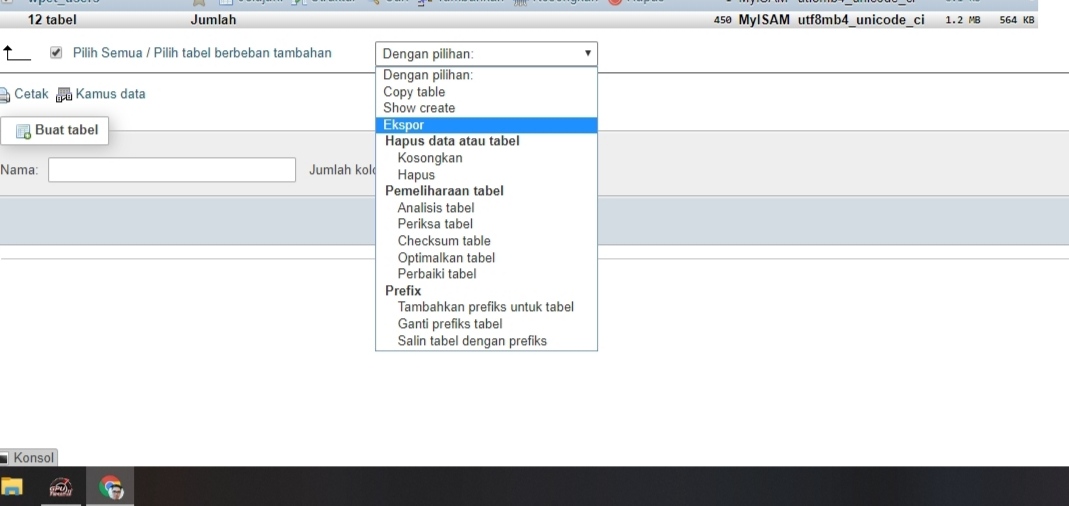The image size is (1069, 506).
Task: Pick Show create from the list
Action: point(419,108)
